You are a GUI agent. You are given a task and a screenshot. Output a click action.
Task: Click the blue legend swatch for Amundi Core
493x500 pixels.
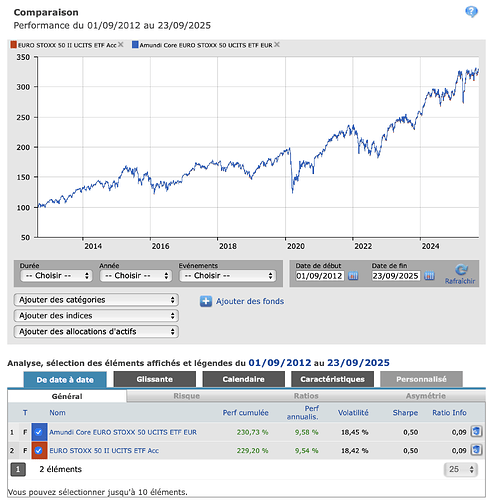[135, 45]
